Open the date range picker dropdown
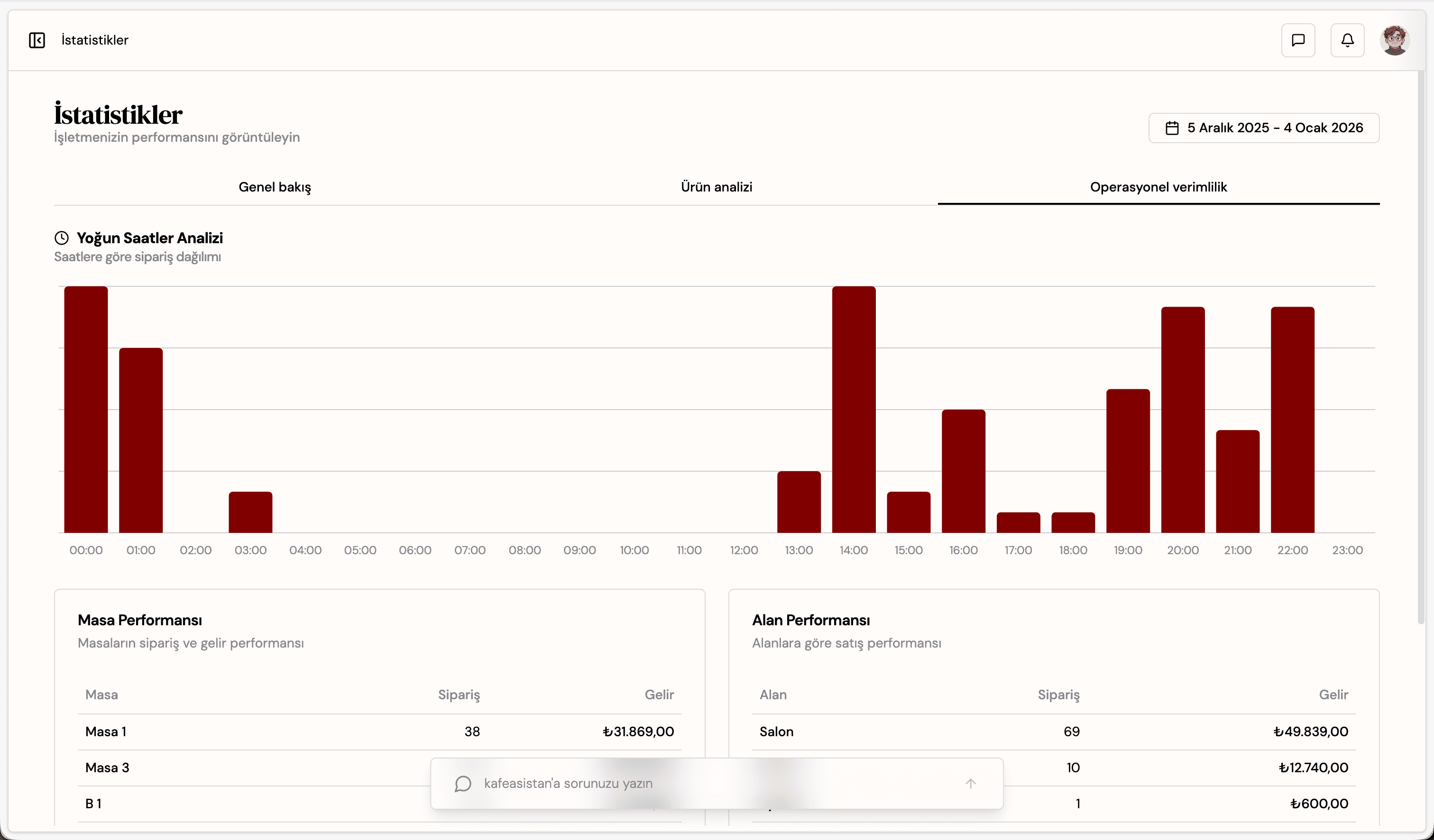The width and height of the screenshot is (1434, 840). 1263,128
